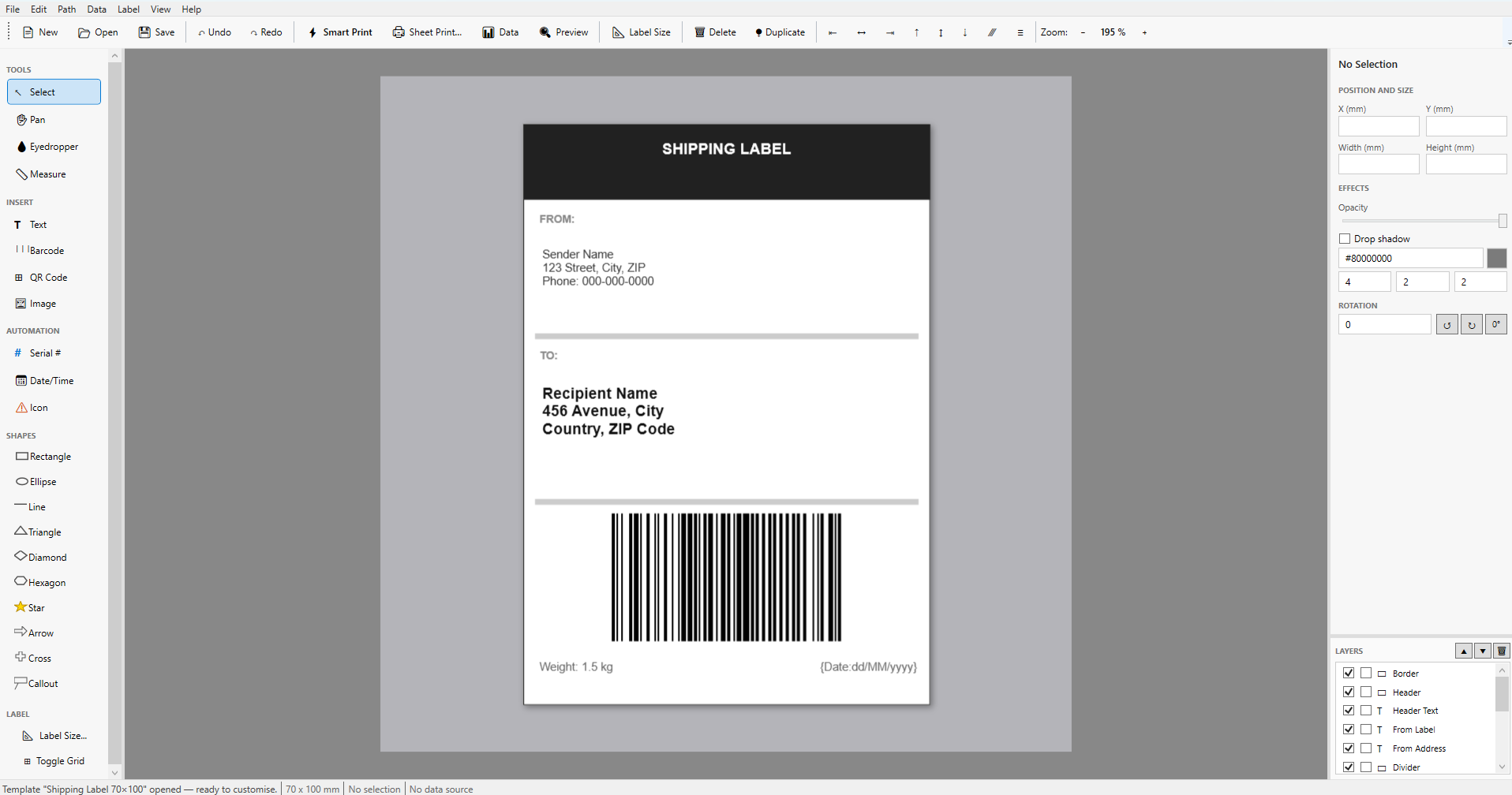Align selection to top edge
The width and height of the screenshot is (1512, 795).
[917, 32]
